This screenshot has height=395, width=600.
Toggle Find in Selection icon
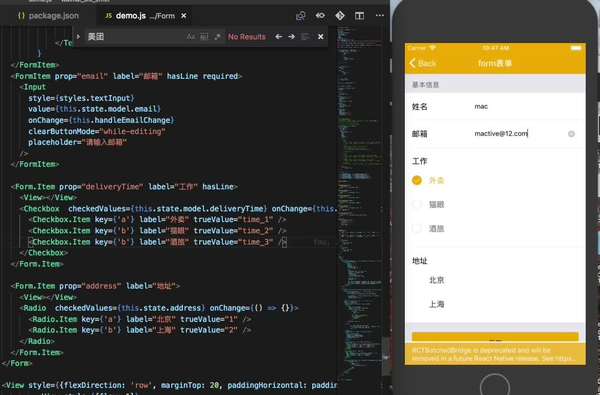pyautogui.click(x=305, y=37)
